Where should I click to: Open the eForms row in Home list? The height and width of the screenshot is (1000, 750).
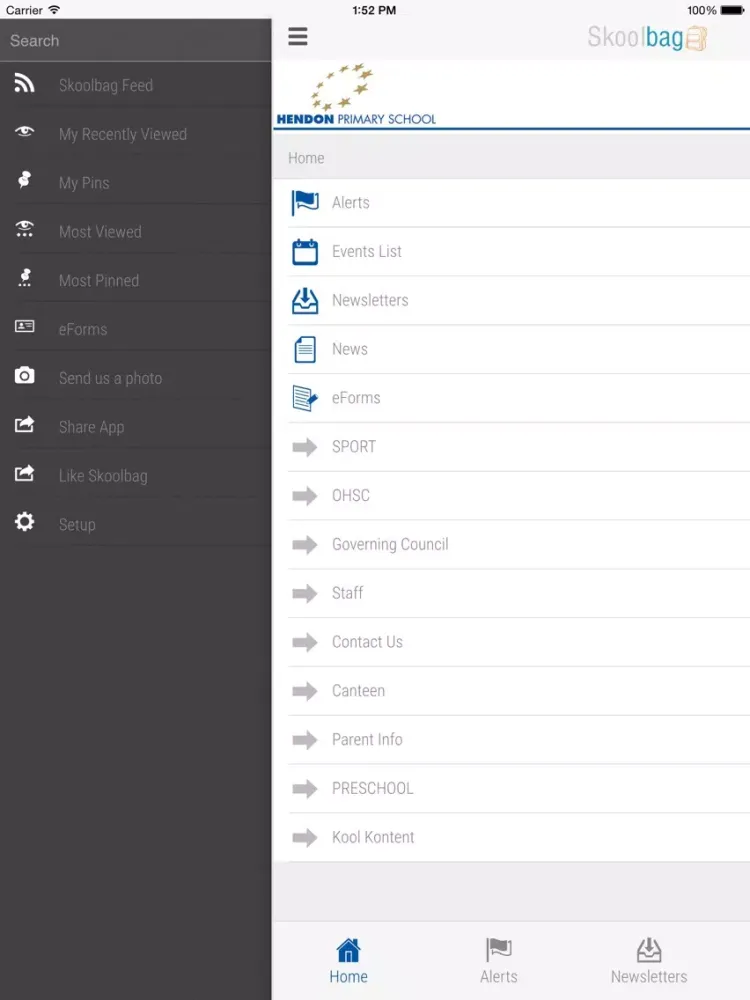511,398
